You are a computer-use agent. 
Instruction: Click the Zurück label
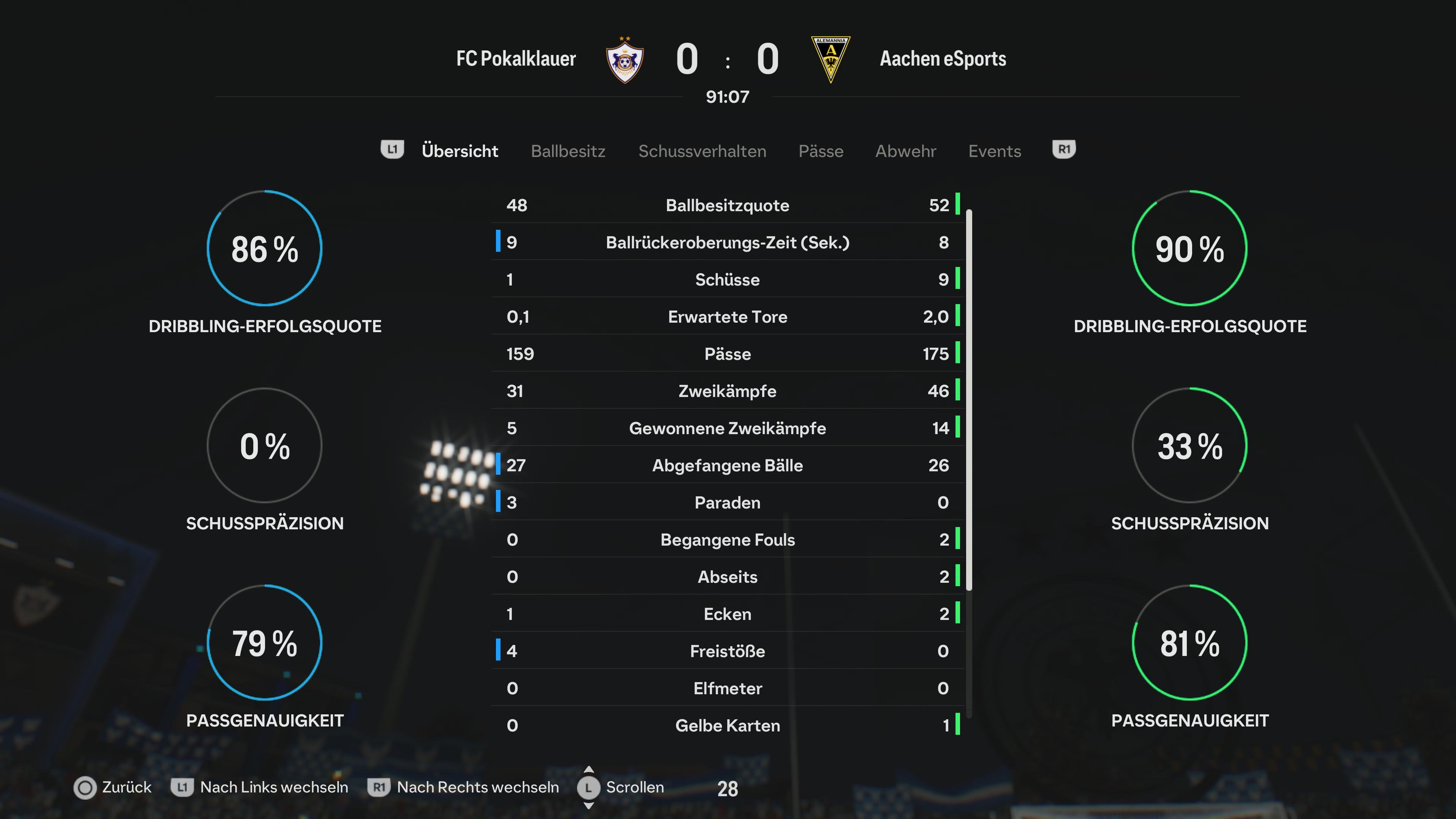[127, 788]
